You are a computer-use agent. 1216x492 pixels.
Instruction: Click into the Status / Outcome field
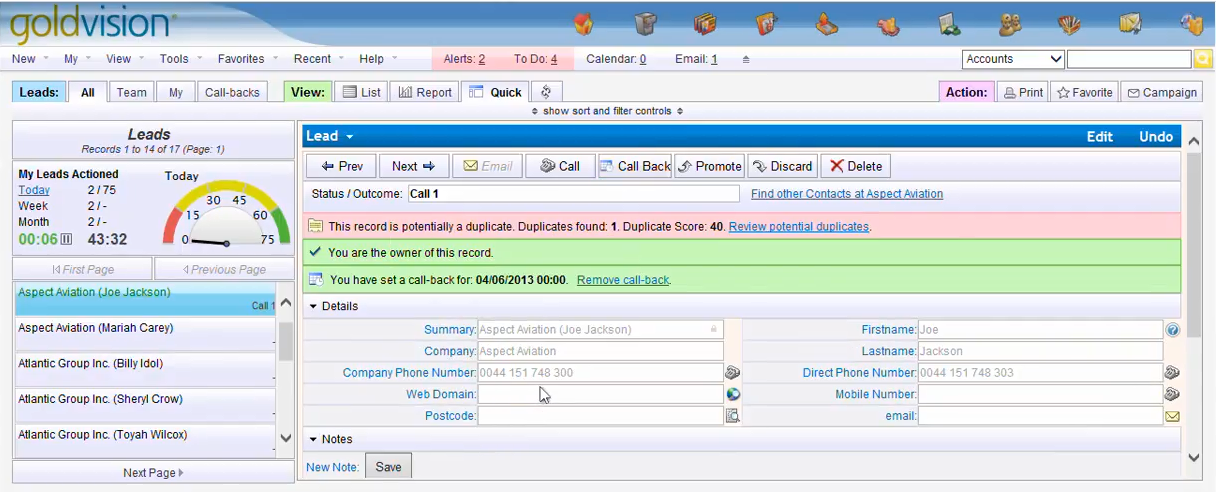tap(573, 194)
